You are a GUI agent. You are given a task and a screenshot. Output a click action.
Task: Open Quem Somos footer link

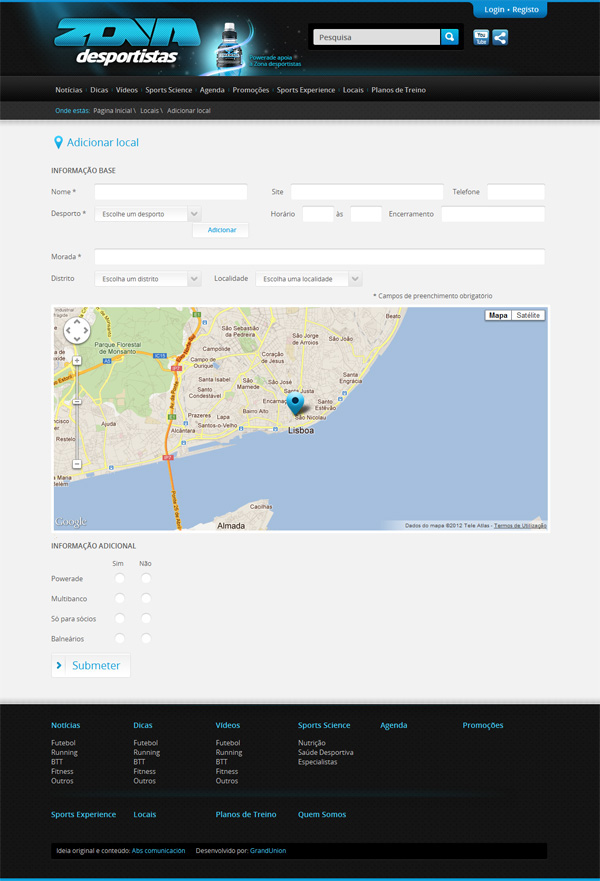pos(322,814)
